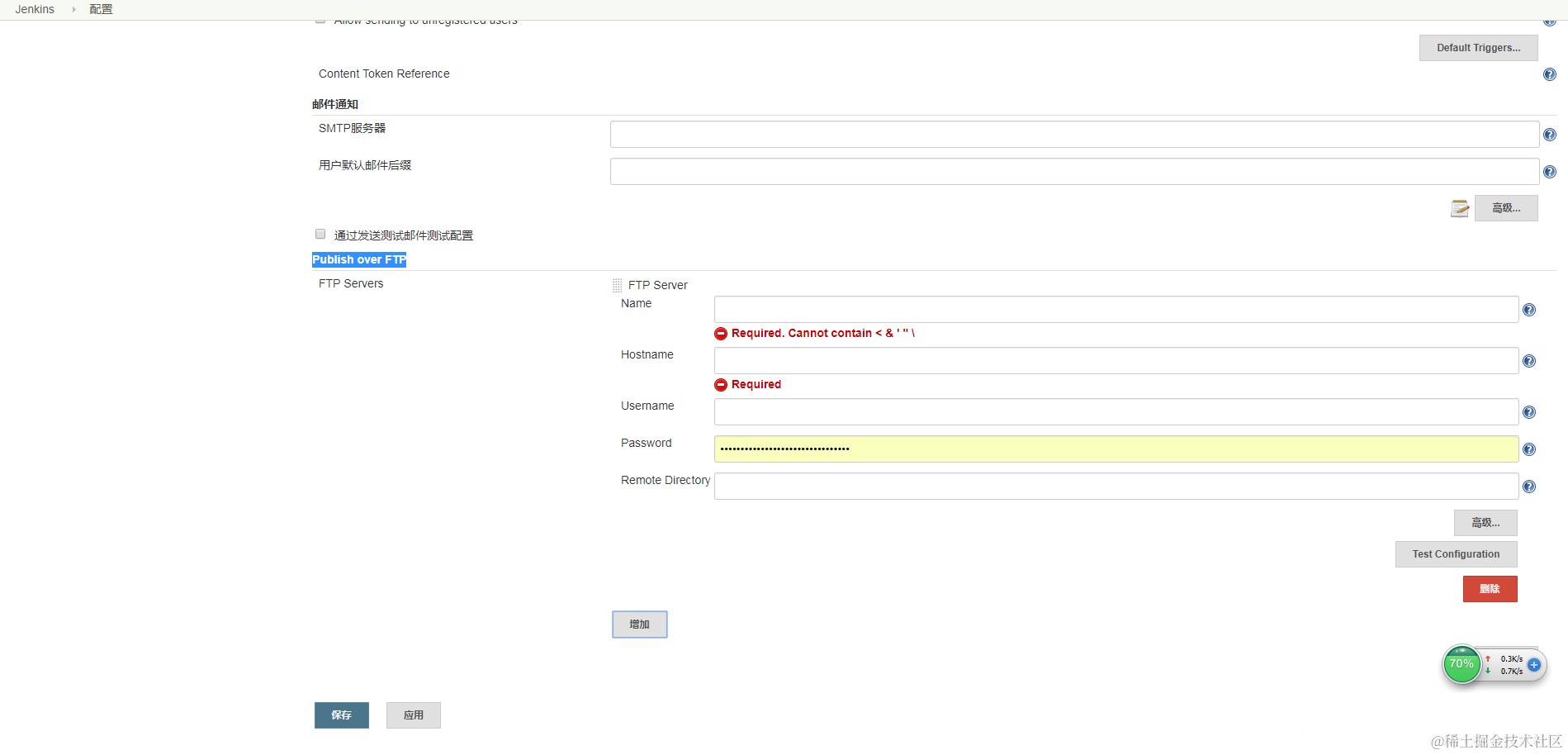Focus the SMTP服务器 input field

tap(1074, 135)
